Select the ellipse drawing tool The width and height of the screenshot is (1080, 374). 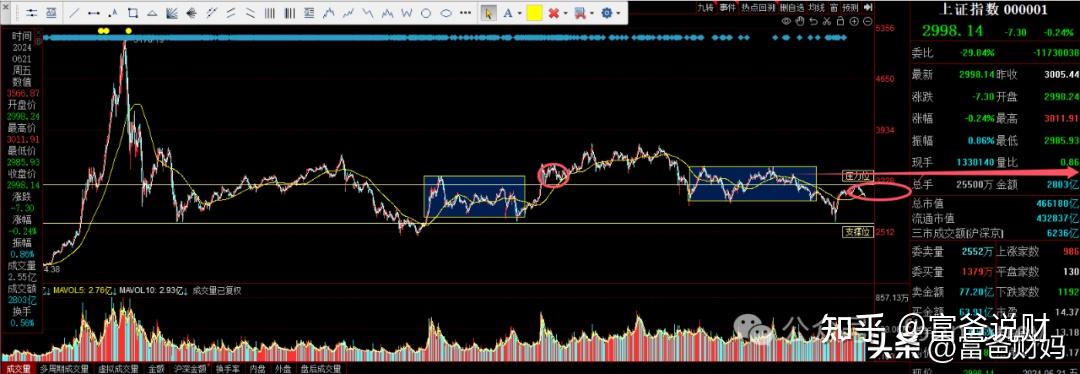tap(446, 13)
